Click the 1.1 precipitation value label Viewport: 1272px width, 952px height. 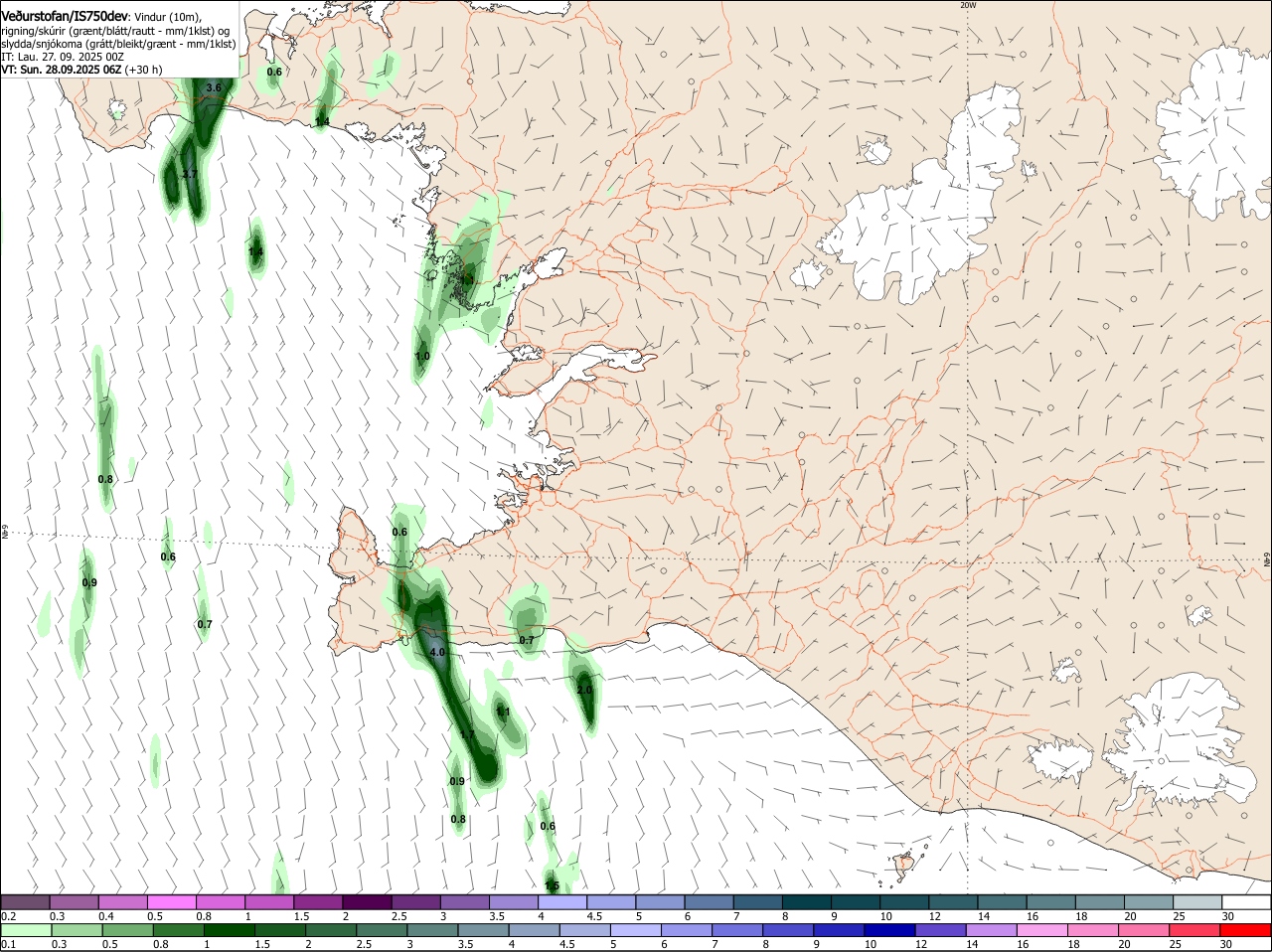point(503,712)
